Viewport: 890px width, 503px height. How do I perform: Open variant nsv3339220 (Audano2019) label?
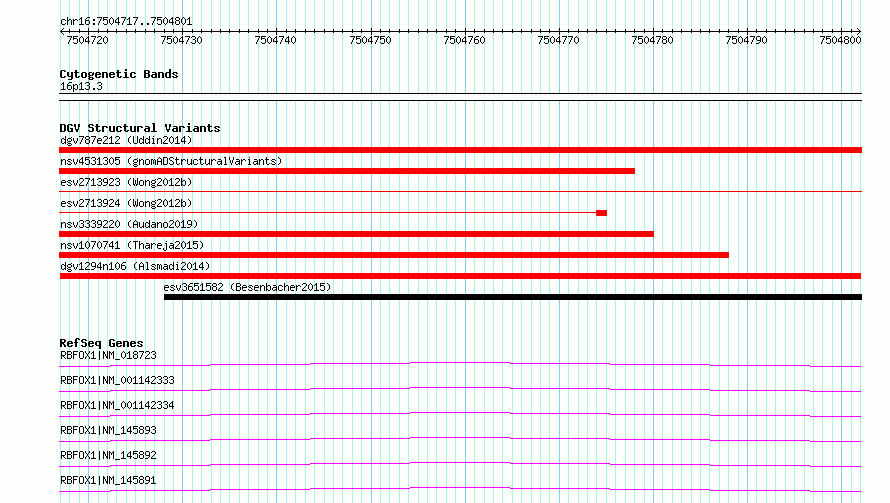tap(129, 224)
